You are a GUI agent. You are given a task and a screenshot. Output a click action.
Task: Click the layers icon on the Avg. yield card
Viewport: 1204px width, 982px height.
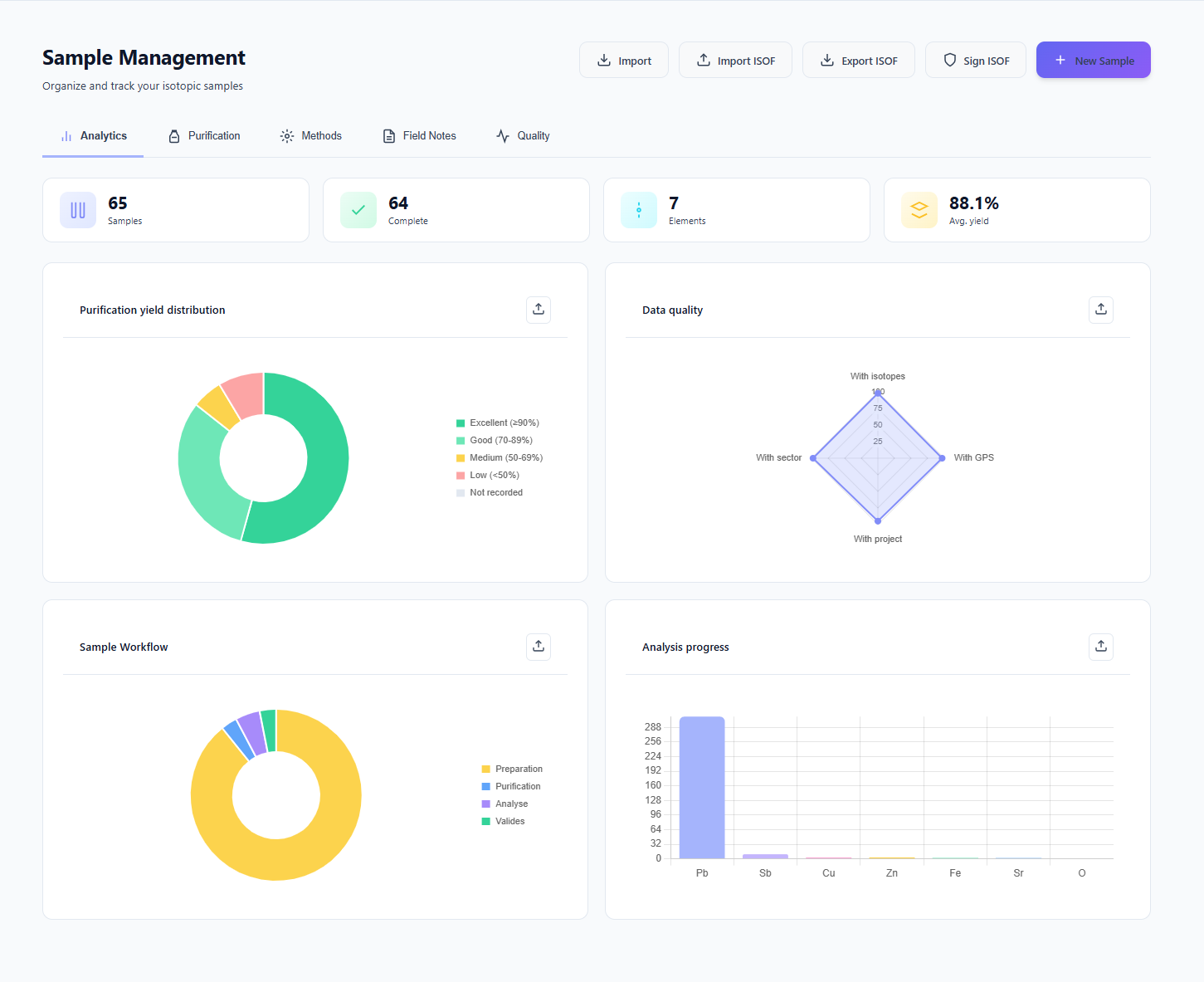(919, 210)
